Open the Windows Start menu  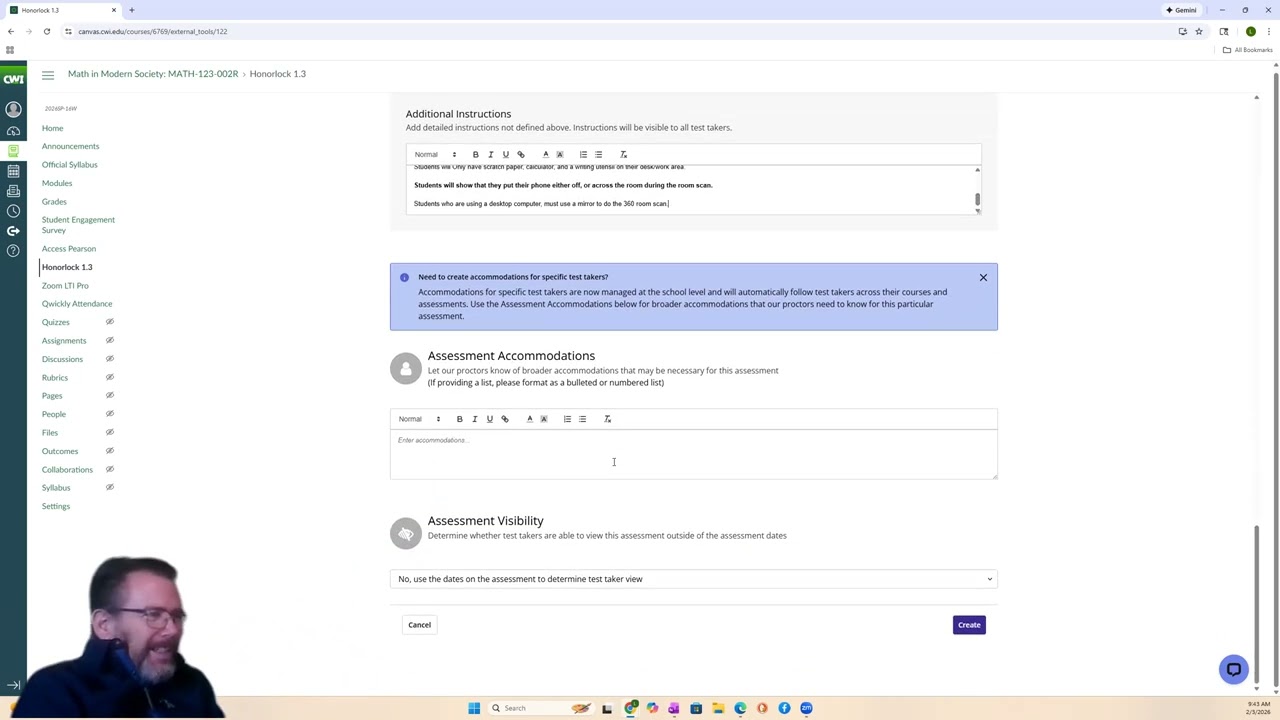coord(474,708)
